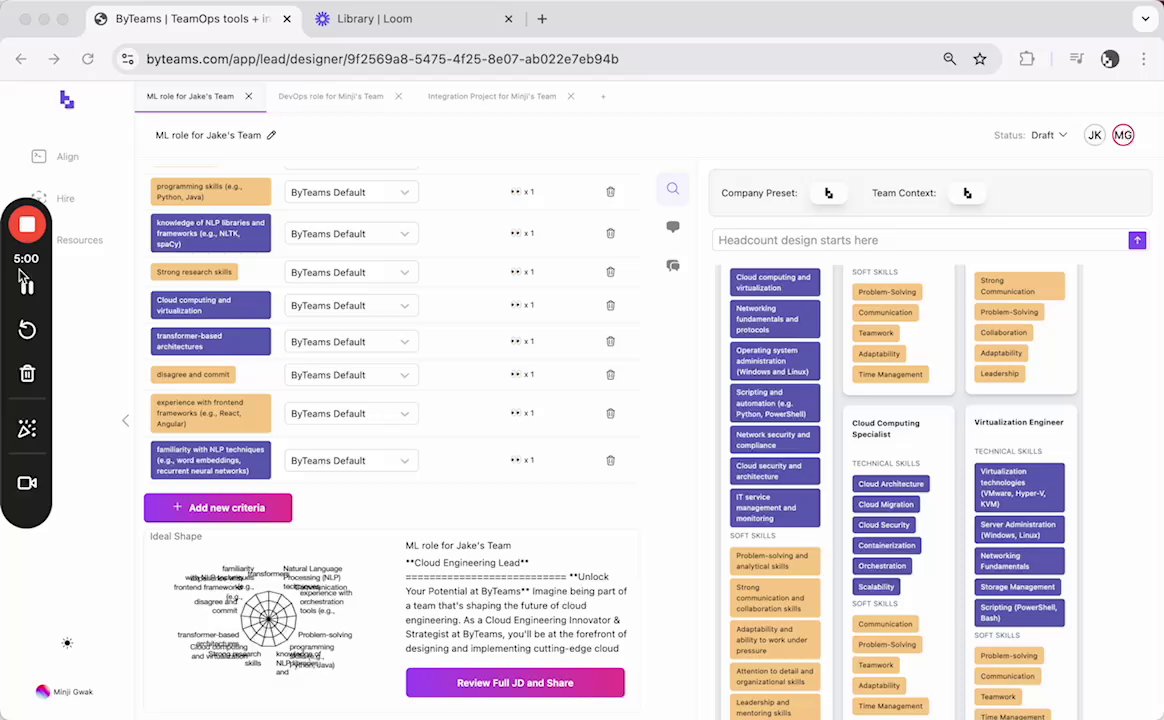Open the search panel magnifier icon
Viewport: 1164px width, 720px height.
(673, 189)
